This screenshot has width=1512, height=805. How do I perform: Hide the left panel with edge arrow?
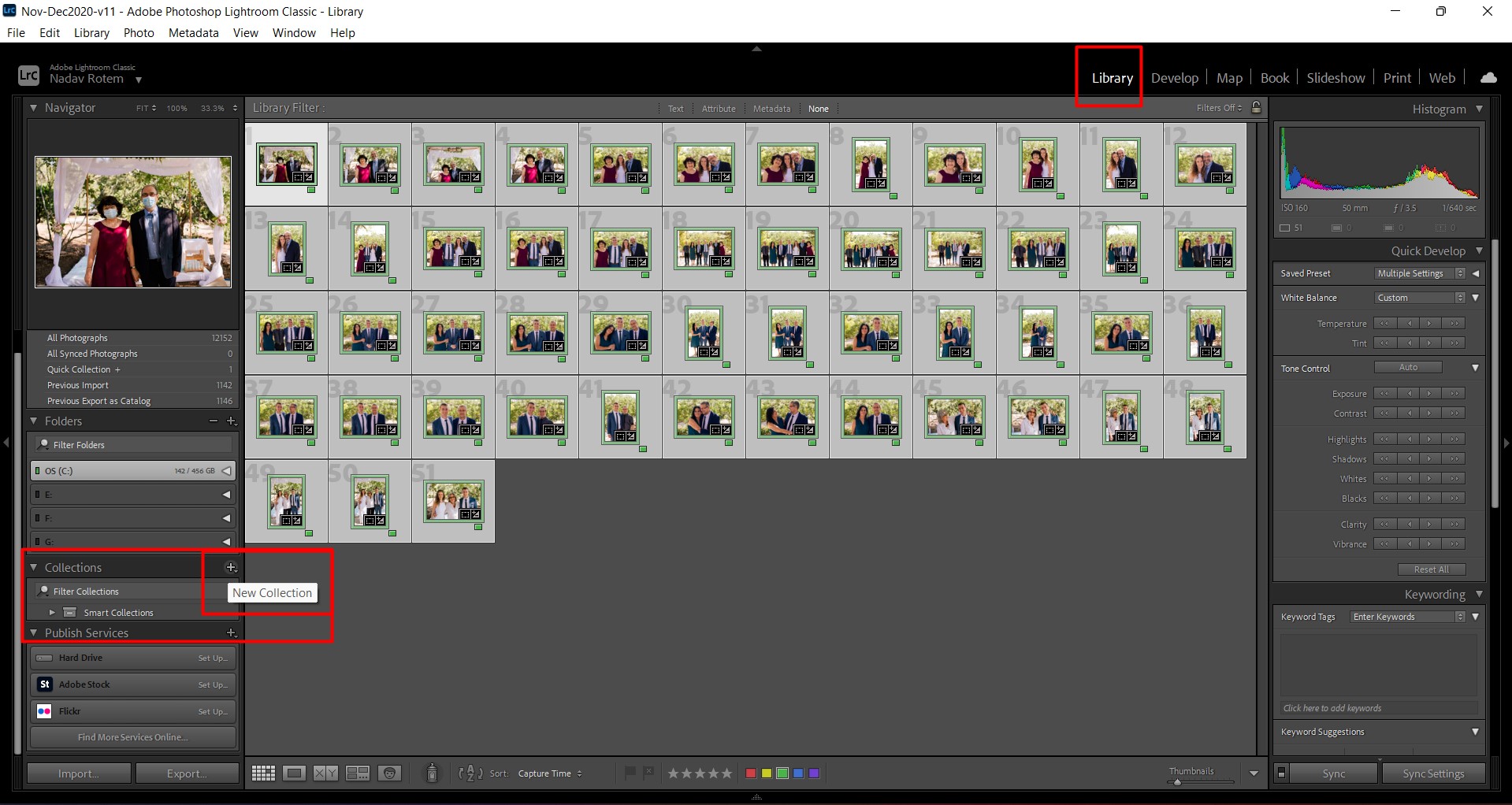click(x=6, y=443)
